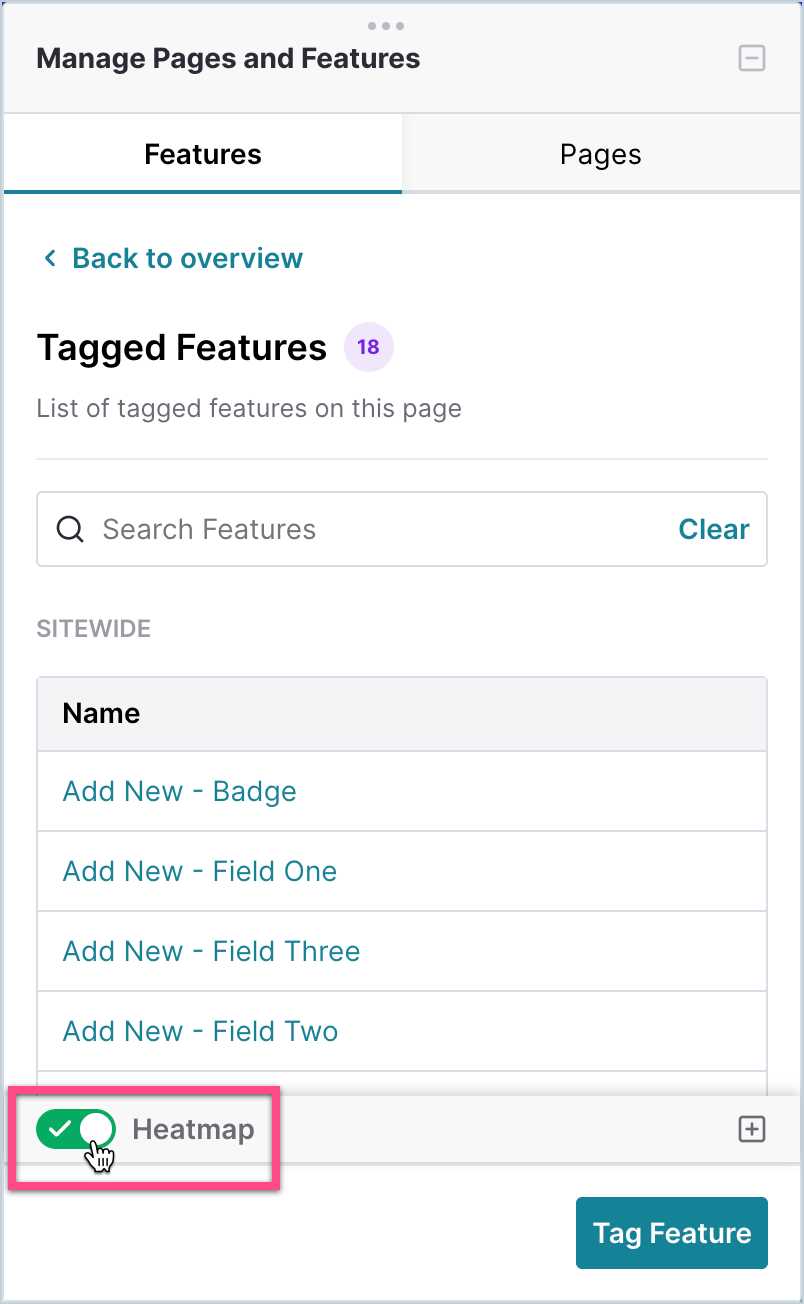Click the Tagged Features heading
804x1304 pixels.
pos(182,348)
